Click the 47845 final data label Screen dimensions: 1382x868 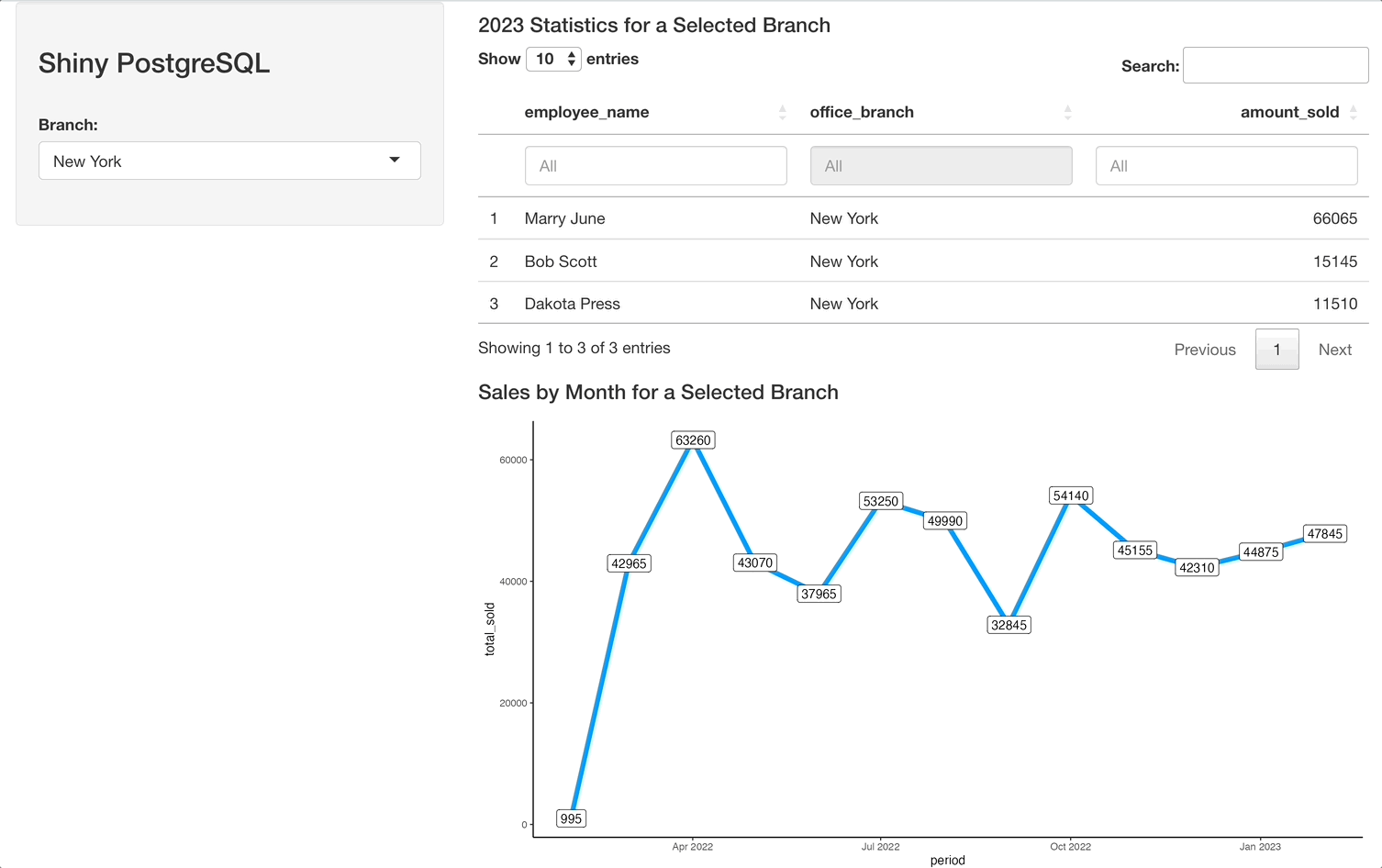(1325, 534)
